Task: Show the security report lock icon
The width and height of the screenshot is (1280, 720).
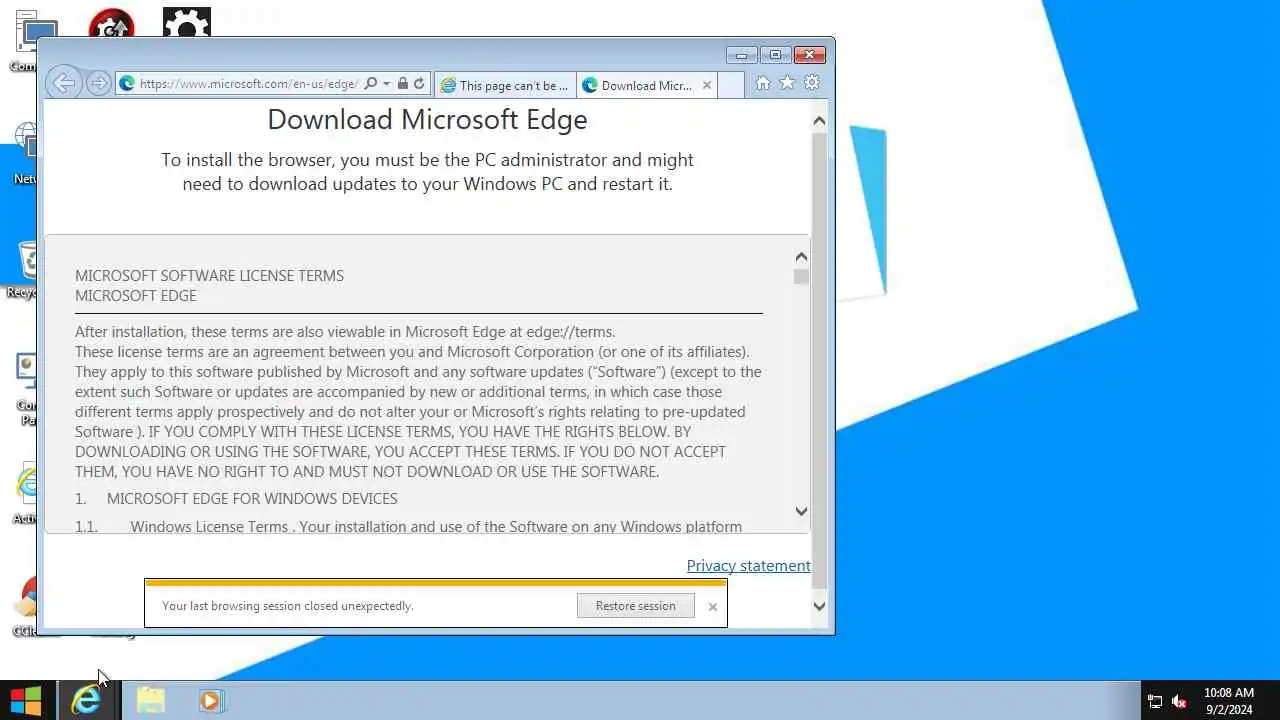Action: (402, 84)
